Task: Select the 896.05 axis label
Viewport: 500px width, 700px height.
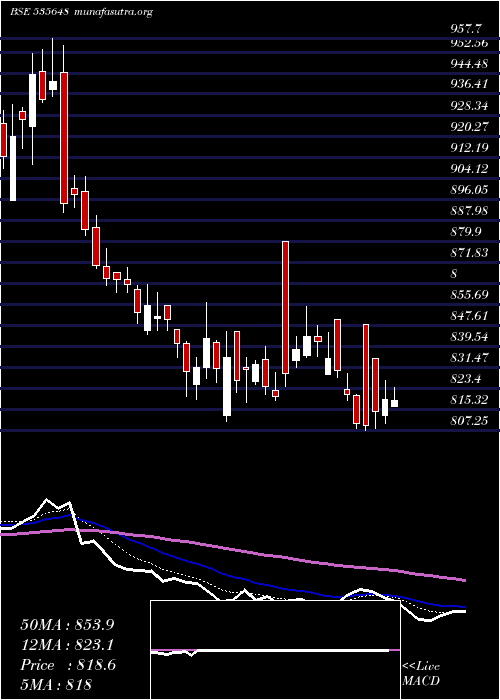Action: pos(469,190)
